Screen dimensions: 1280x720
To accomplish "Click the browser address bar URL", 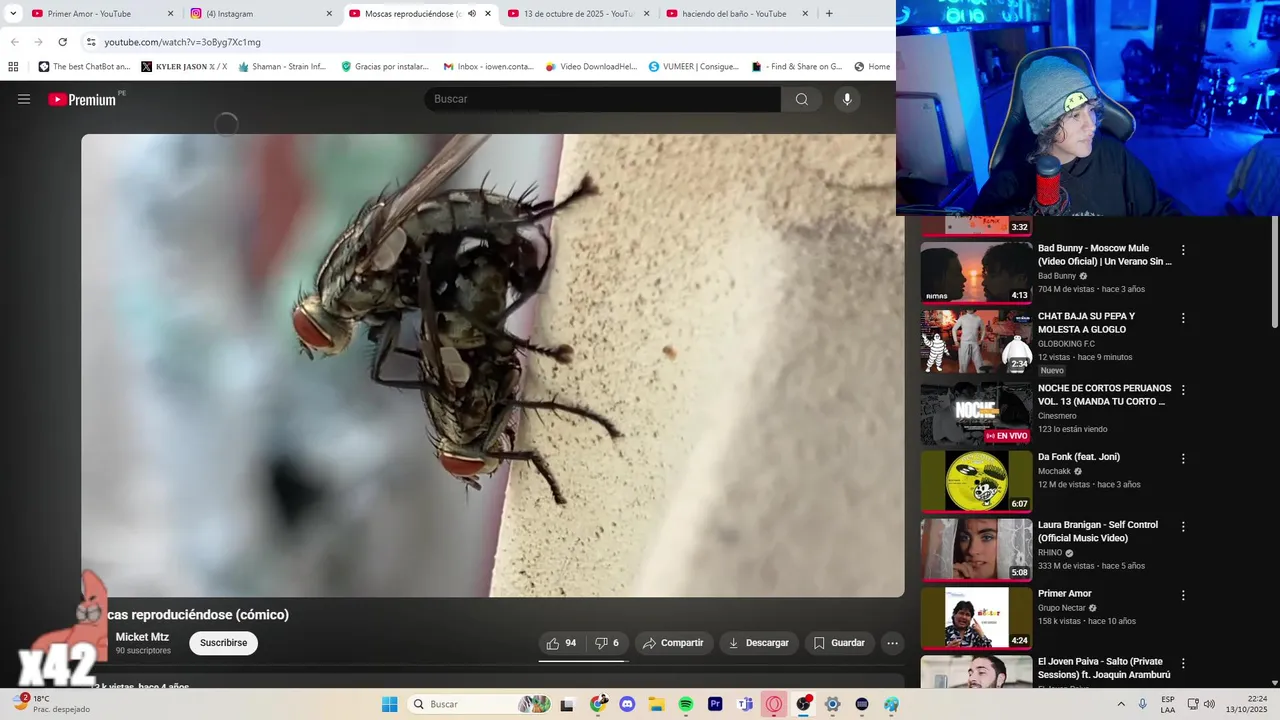I will point(182,42).
